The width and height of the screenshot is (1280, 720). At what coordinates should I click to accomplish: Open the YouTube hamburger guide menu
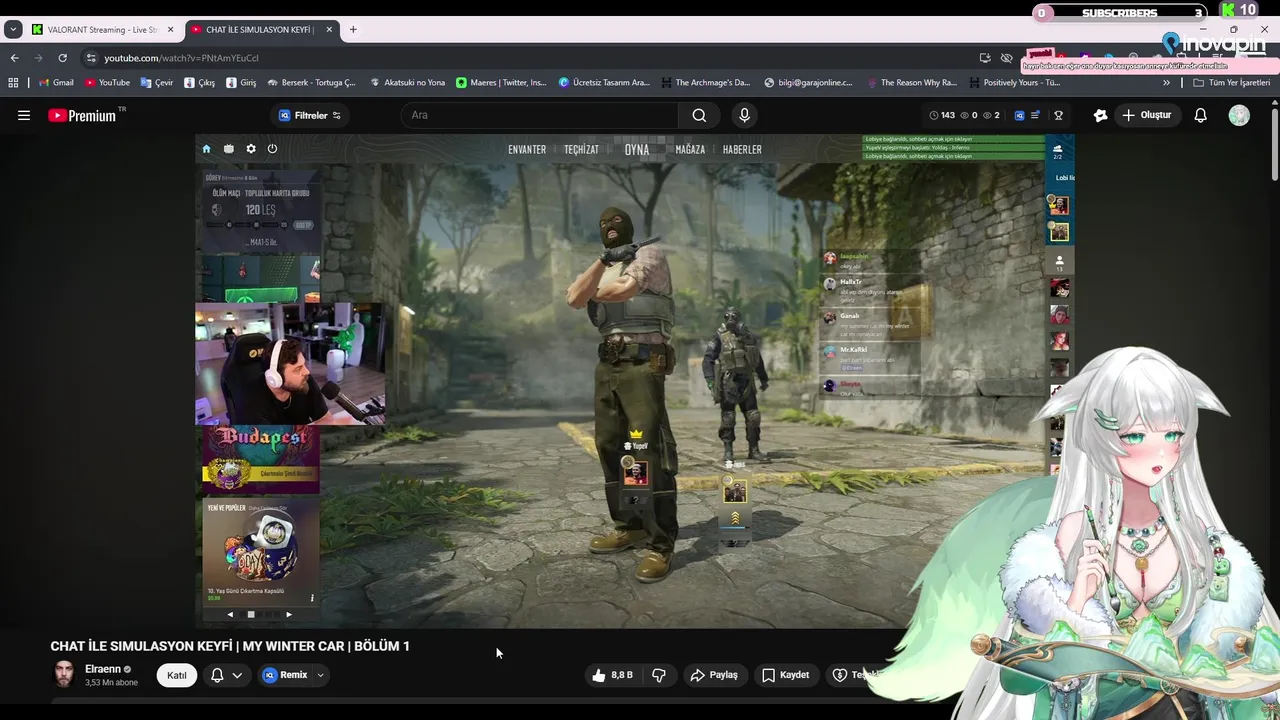click(x=24, y=115)
